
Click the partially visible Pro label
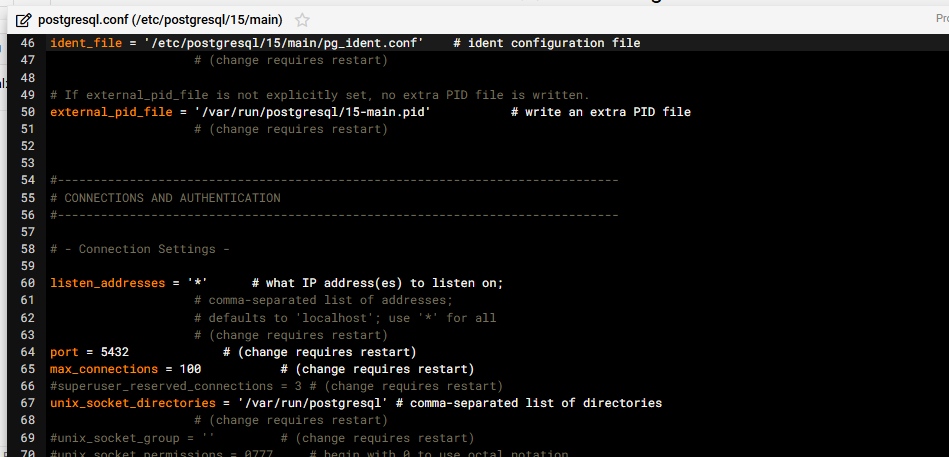point(941,18)
